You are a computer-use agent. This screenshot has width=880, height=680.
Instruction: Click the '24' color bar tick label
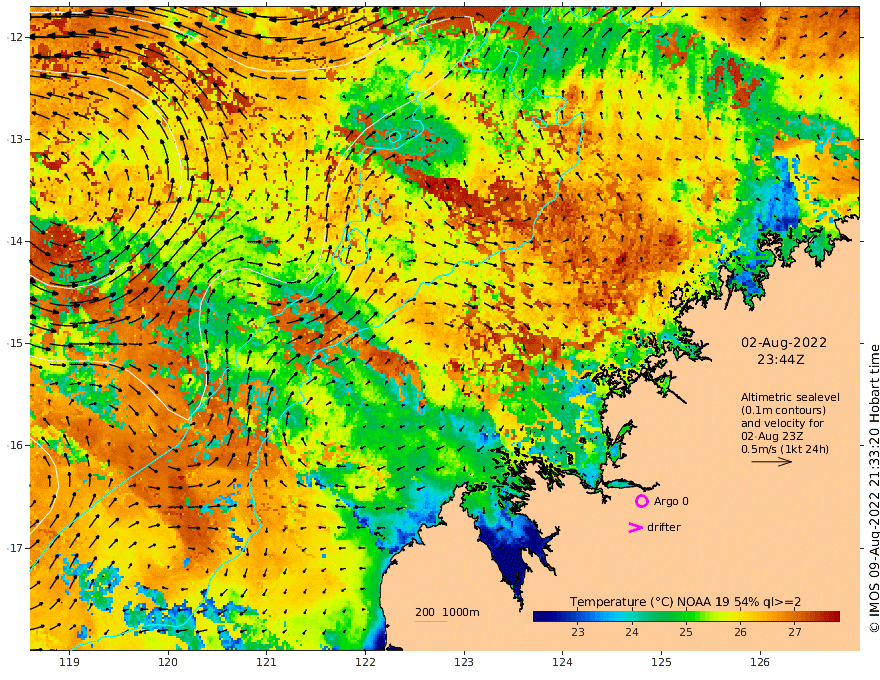pos(632,632)
